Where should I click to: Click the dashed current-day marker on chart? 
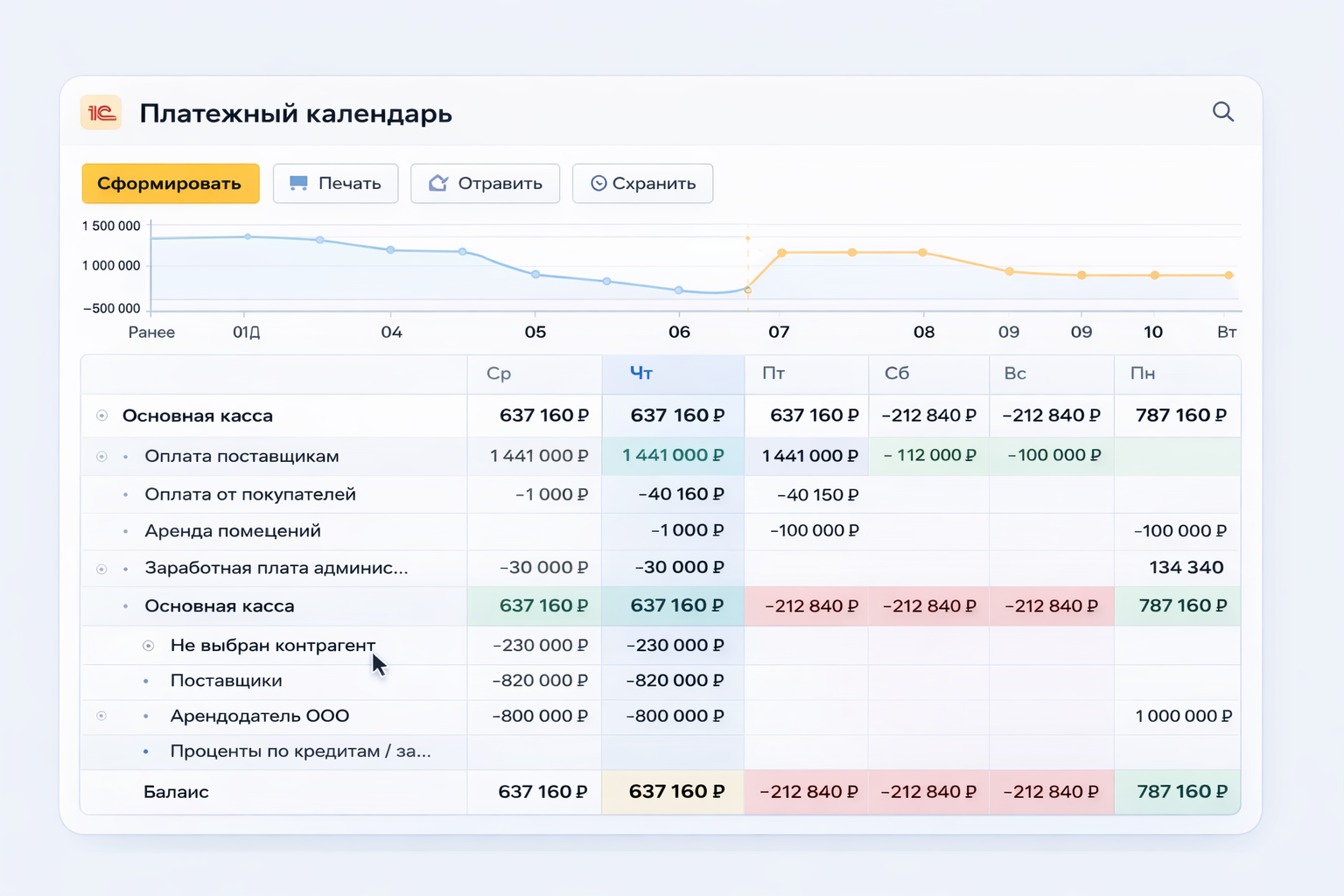747,262
